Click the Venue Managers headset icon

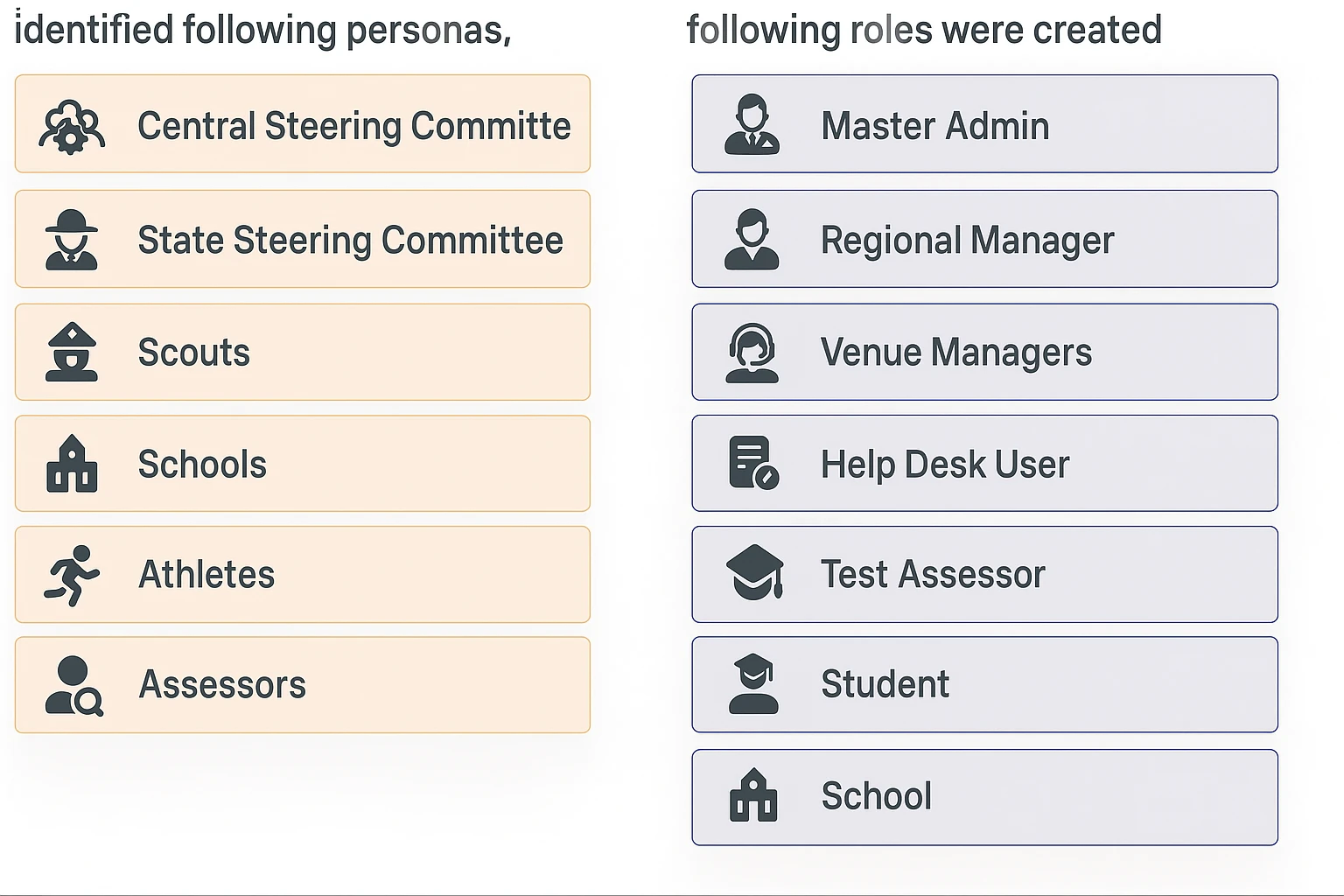click(x=752, y=353)
